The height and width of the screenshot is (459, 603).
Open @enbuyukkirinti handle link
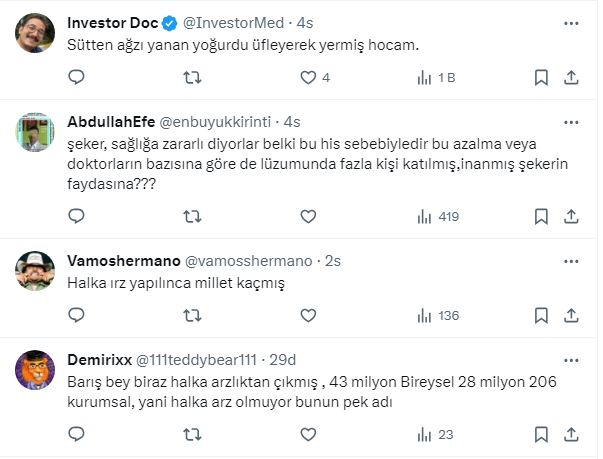coord(217,121)
